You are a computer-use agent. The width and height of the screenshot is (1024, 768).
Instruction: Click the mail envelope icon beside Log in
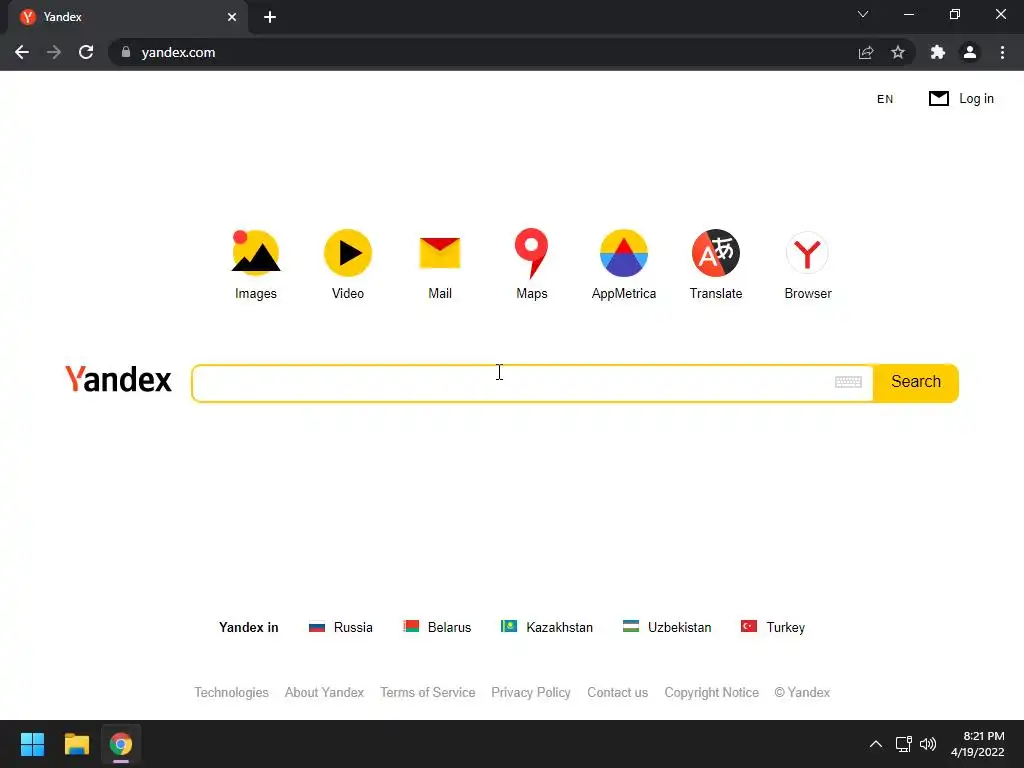tap(938, 99)
